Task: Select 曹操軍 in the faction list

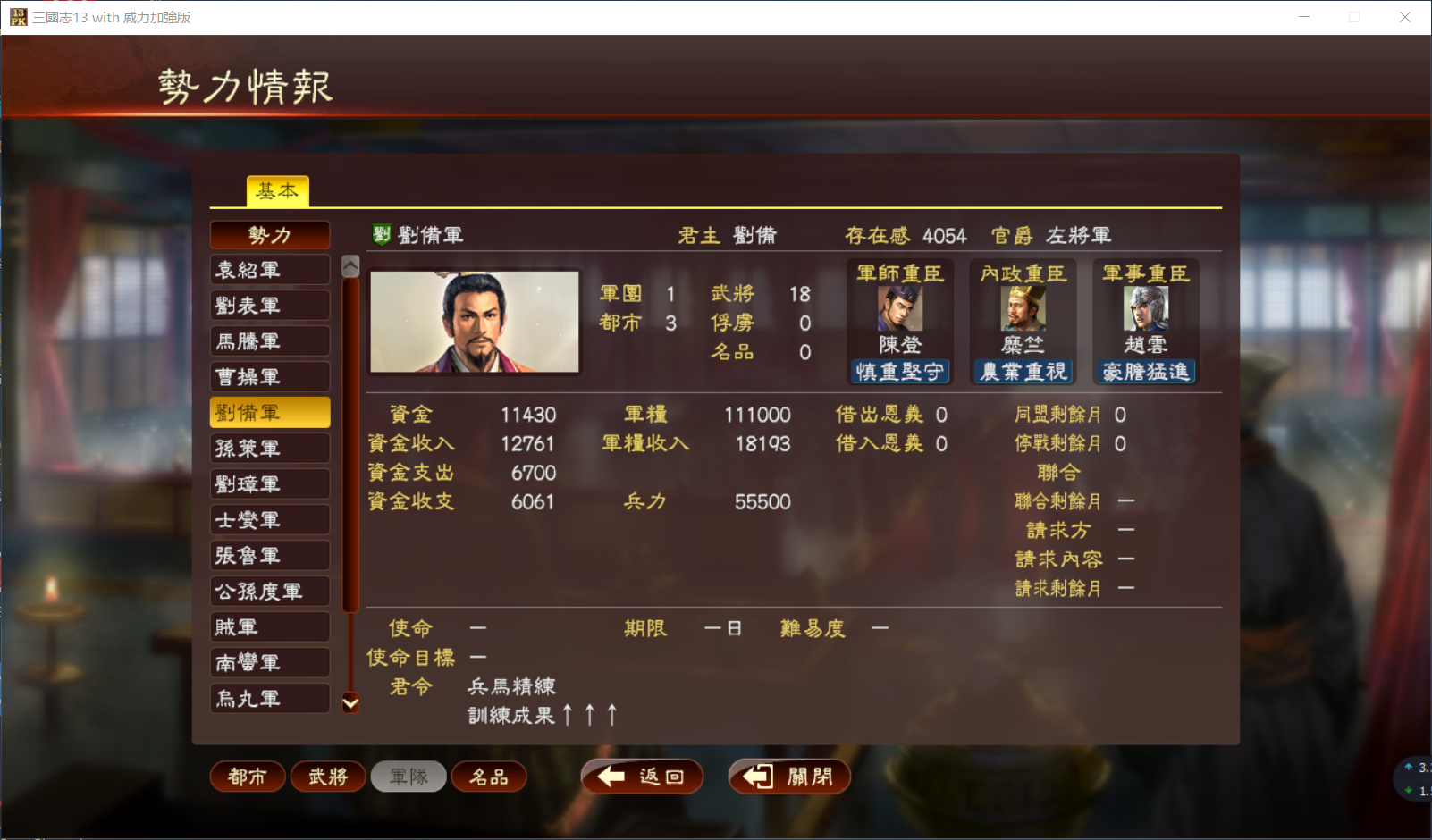Action: 270,377
